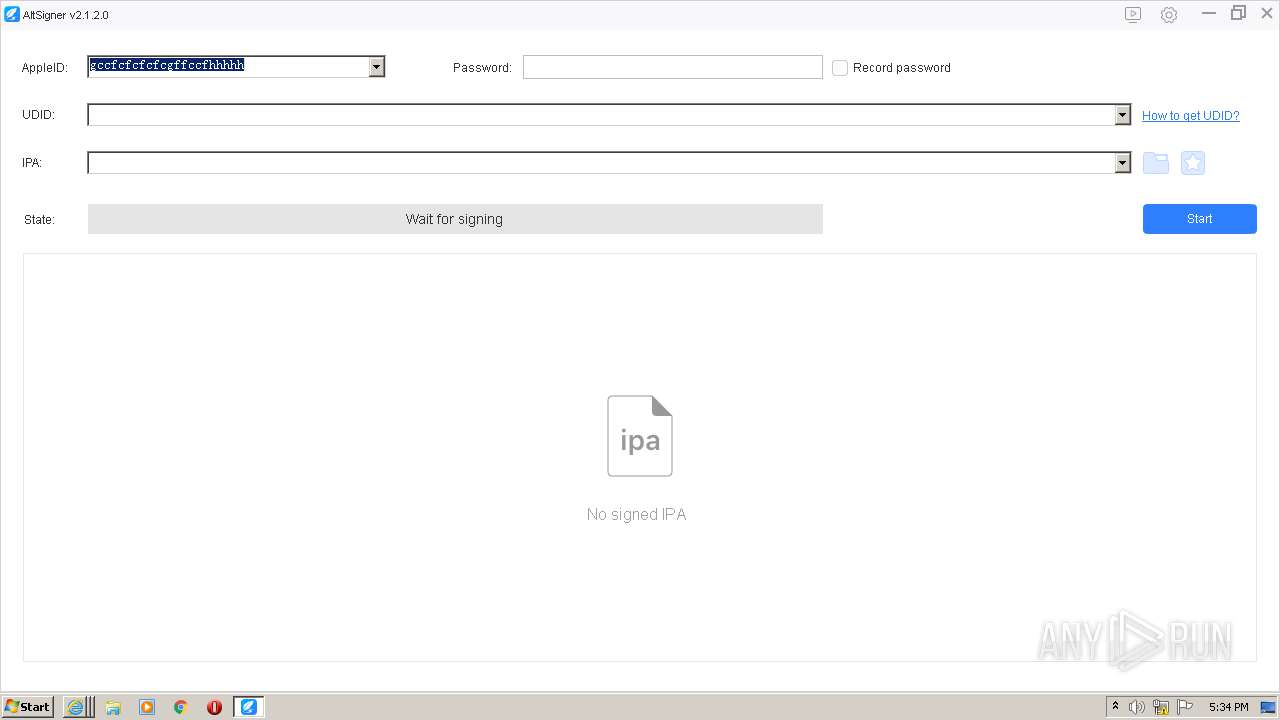Browse for IPA with the folder icon
1280x720 pixels.
pos(1156,163)
